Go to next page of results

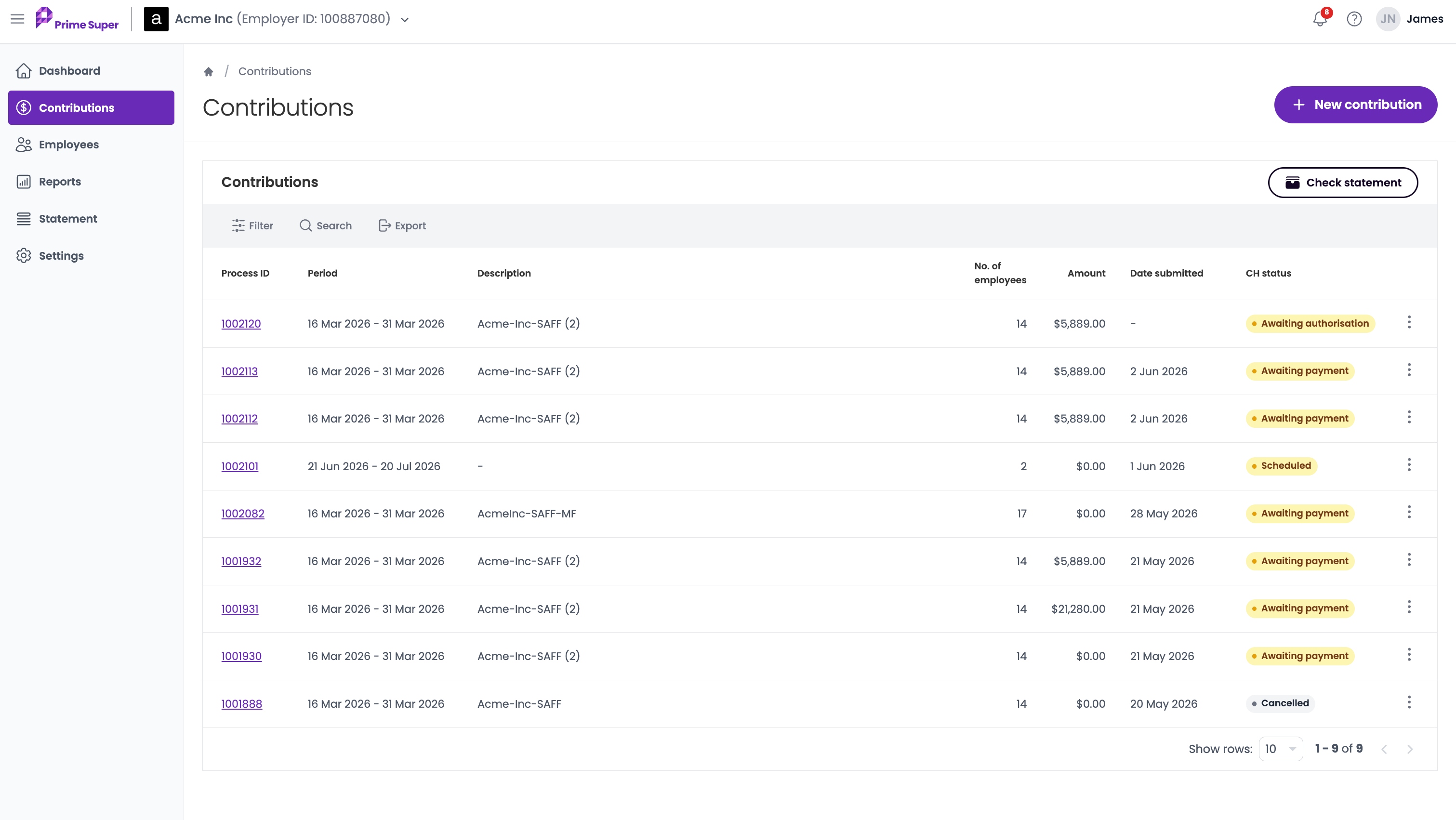click(x=1410, y=749)
